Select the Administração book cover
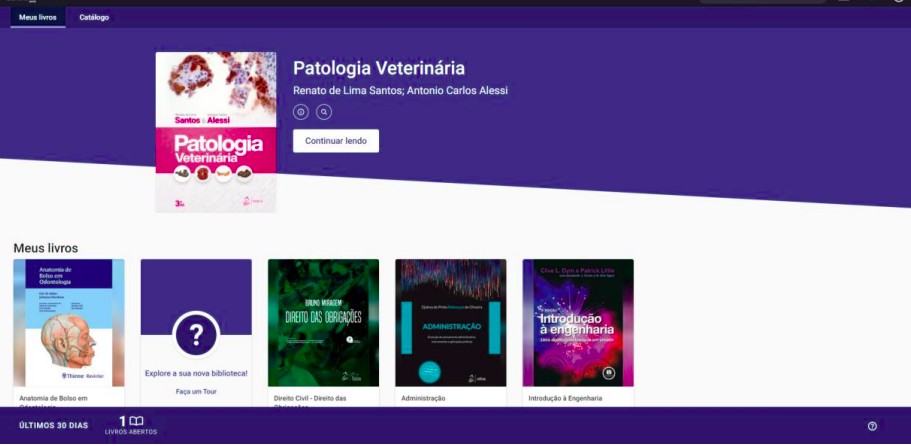Image resolution: width=911 pixels, height=446 pixels. tap(451, 323)
